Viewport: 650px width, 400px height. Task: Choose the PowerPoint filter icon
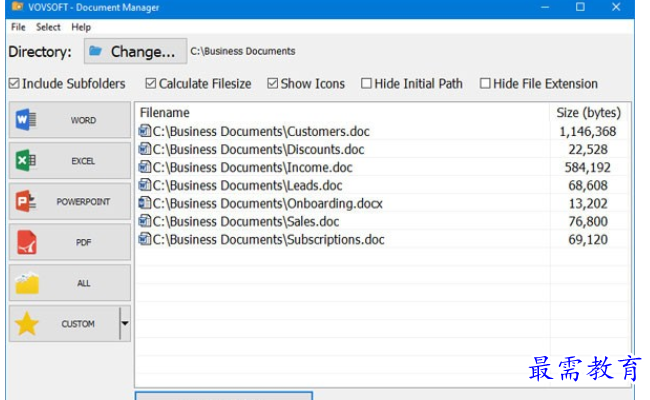(x=26, y=201)
